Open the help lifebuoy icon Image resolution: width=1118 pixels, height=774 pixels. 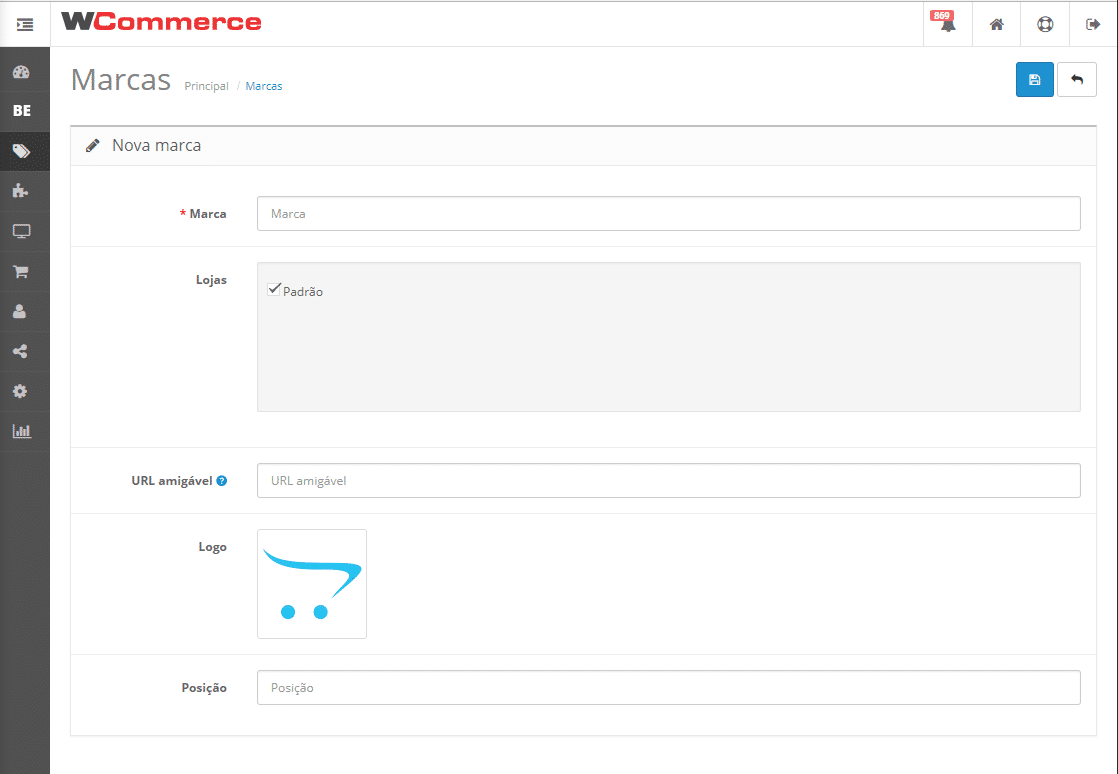[x=1045, y=25]
